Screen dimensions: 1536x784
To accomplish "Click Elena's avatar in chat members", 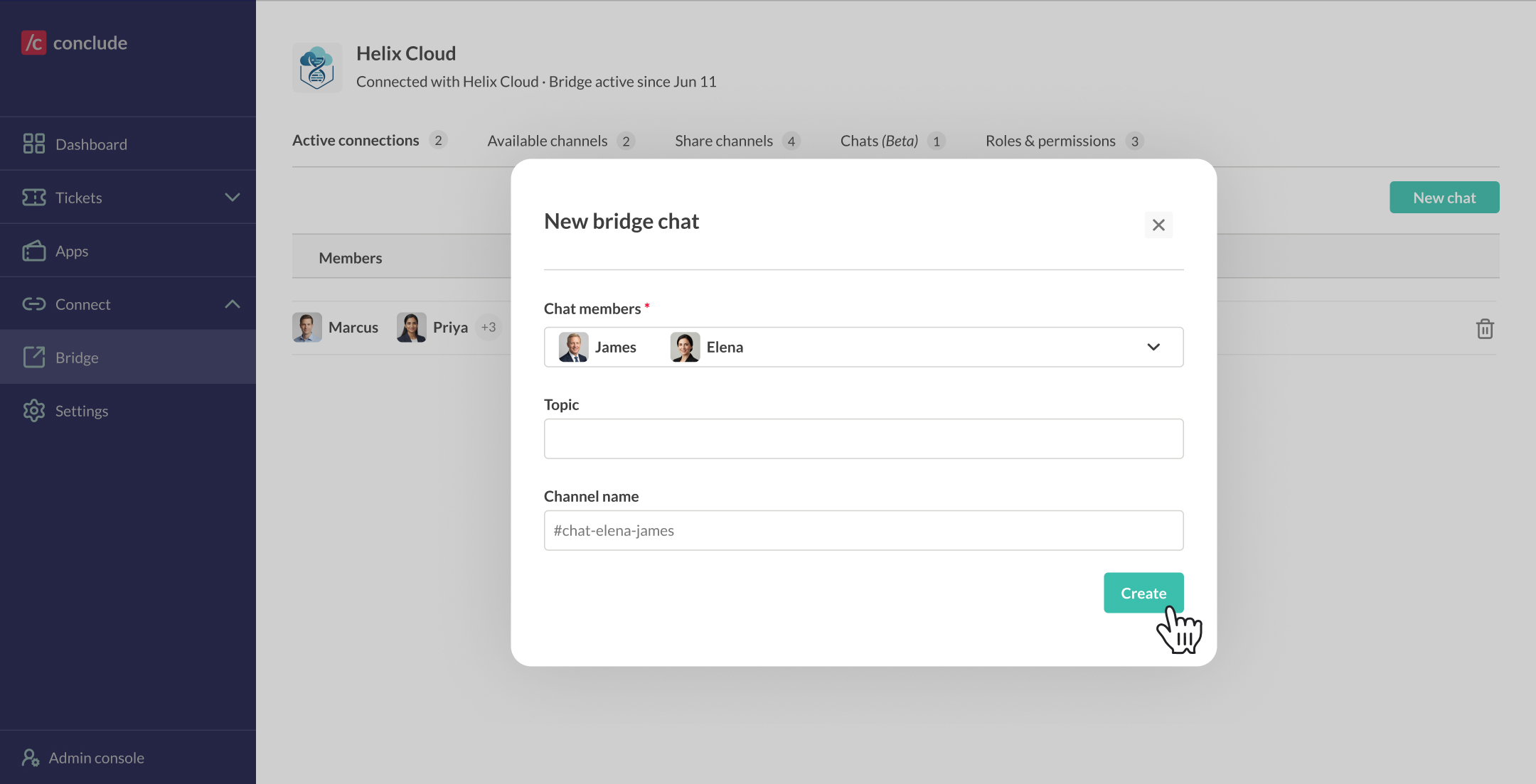I will tap(686, 347).
